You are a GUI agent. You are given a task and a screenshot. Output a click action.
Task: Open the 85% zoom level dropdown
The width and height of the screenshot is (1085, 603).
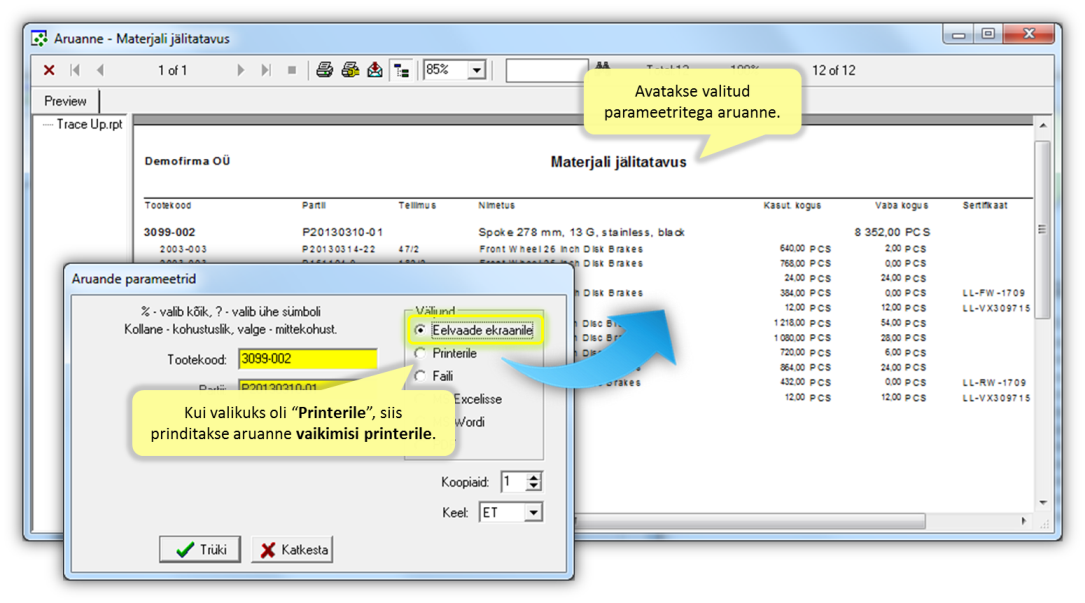click(477, 70)
